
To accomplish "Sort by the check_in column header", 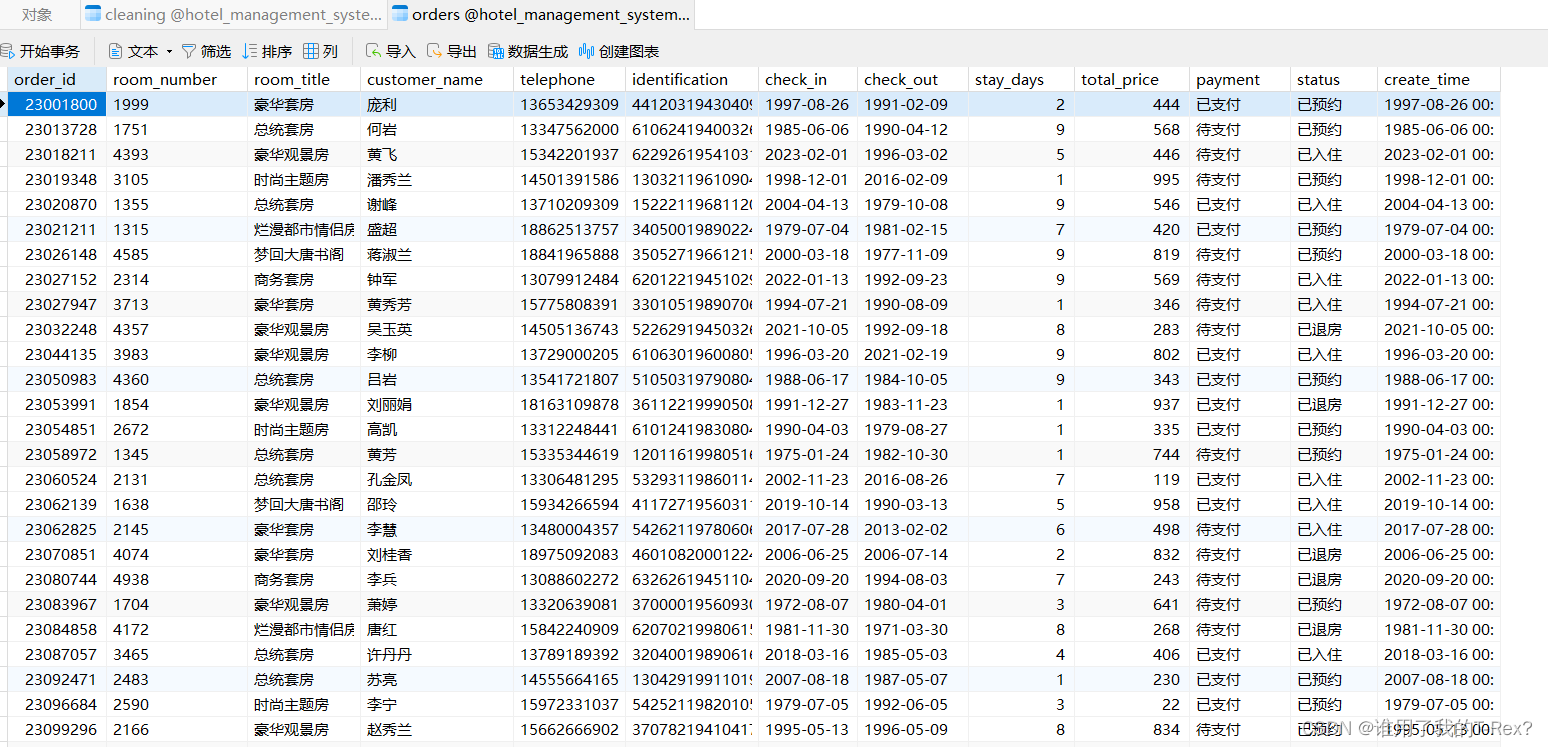I will click(798, 79).
